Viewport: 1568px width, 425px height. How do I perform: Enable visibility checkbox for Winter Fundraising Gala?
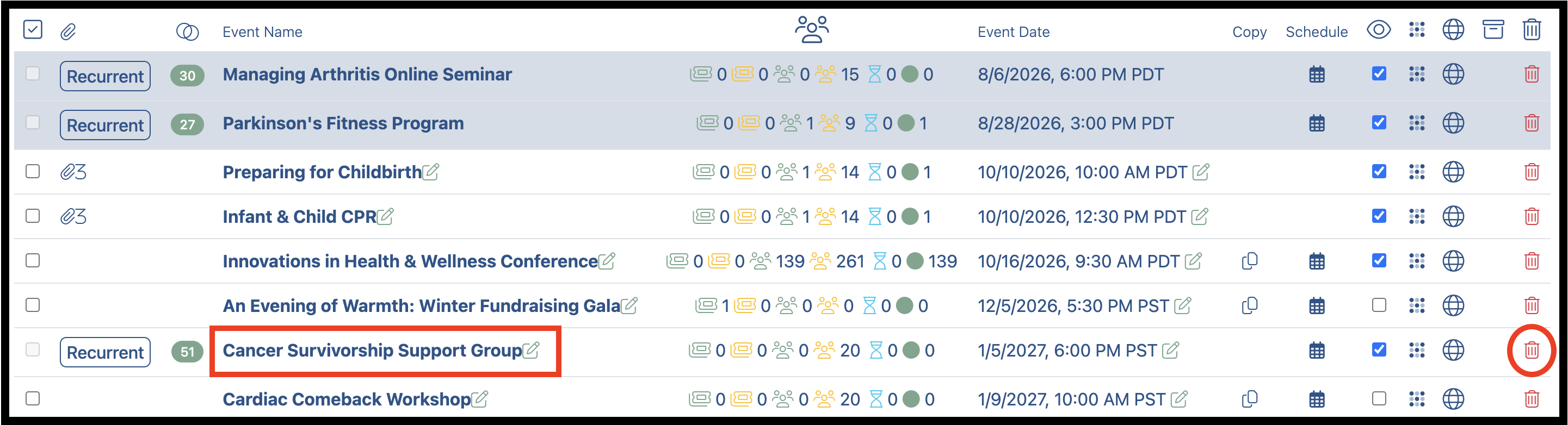pyautogui.click(x=1379, y=305)
